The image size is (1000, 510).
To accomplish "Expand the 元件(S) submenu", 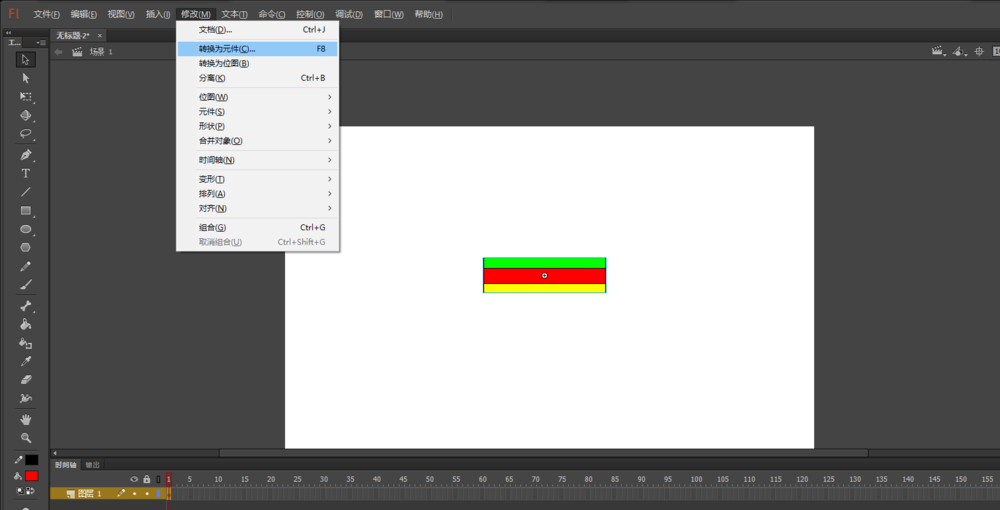I will coord(258,112).
